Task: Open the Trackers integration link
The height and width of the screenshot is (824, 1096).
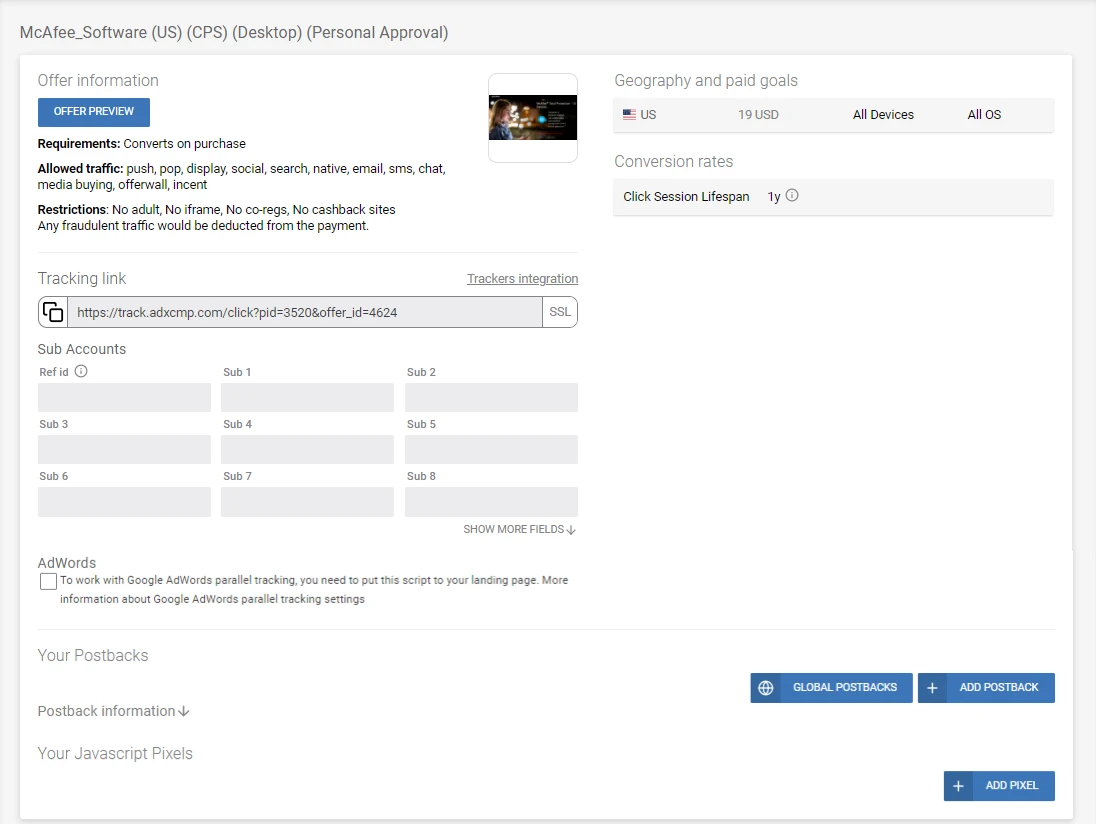Action: tap(522, 279)
